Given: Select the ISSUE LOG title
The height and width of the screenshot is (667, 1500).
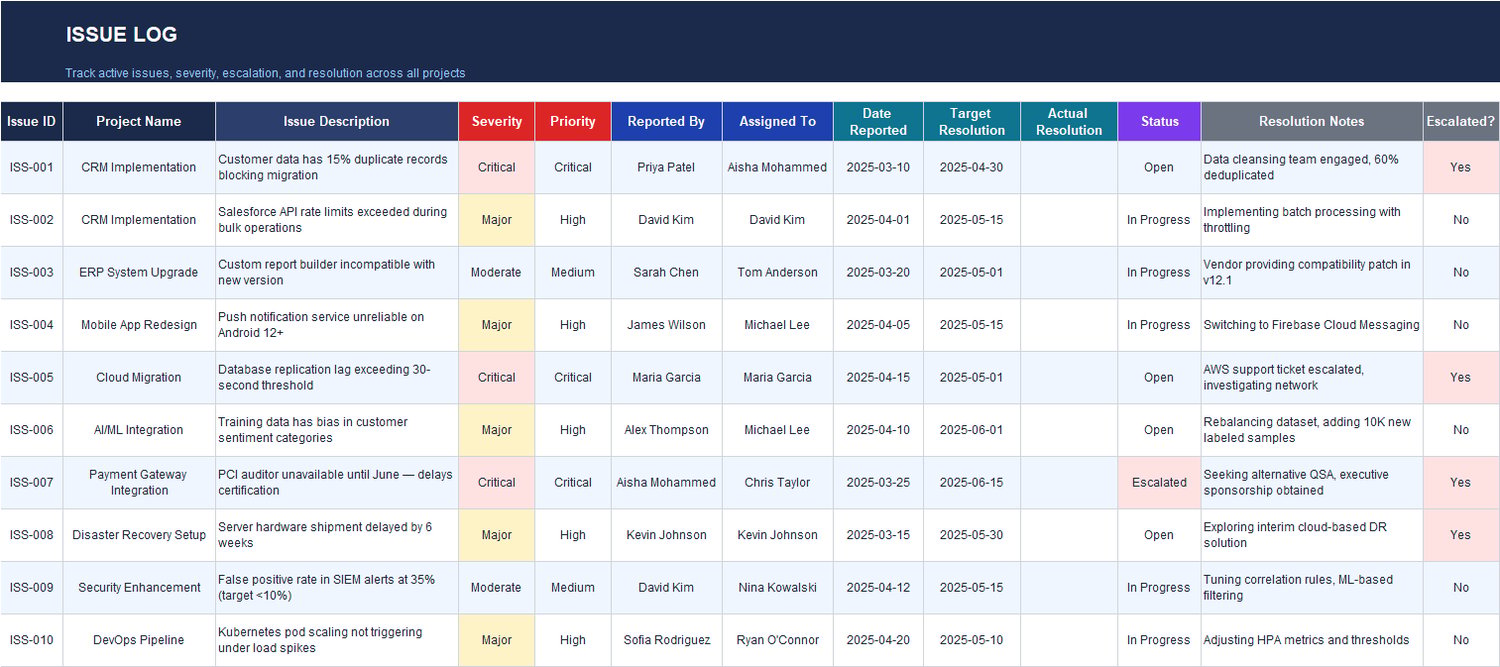Looking at the screenshot, I should tap(121, 34).
